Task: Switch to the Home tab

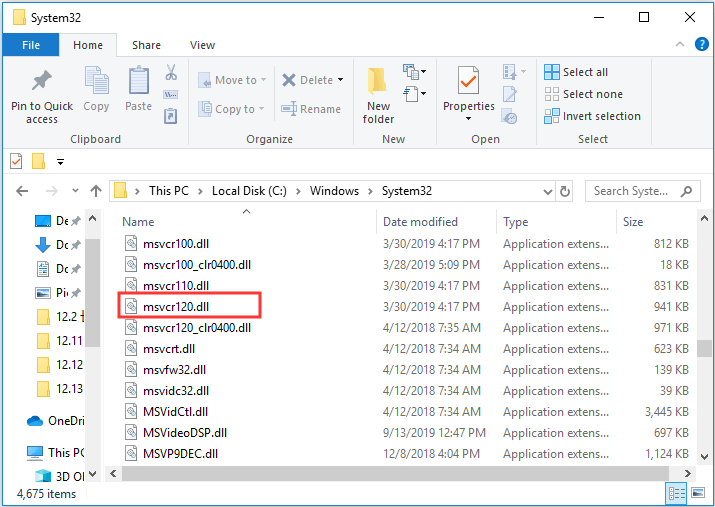Action: click(88, 45)
